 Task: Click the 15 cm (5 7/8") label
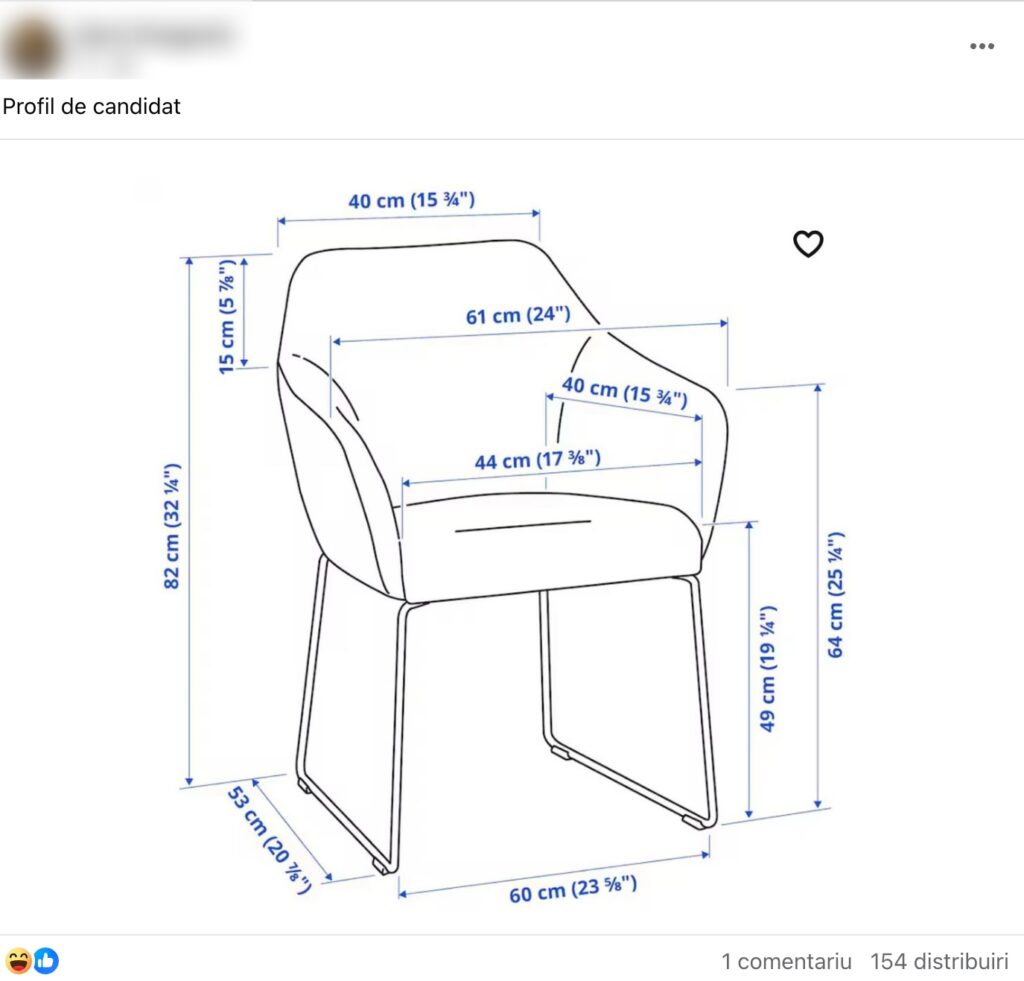click(226, 316)
